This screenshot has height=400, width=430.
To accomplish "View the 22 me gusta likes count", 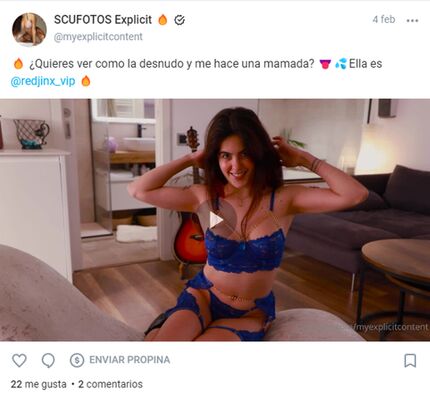I will (x=38, y=384).
